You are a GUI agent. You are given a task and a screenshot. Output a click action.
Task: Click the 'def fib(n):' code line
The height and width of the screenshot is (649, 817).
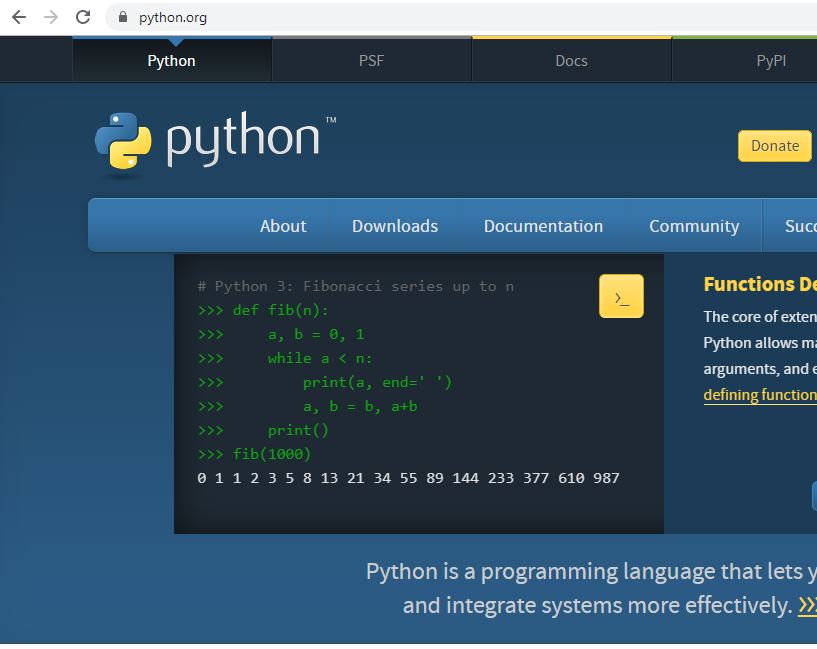263,310
